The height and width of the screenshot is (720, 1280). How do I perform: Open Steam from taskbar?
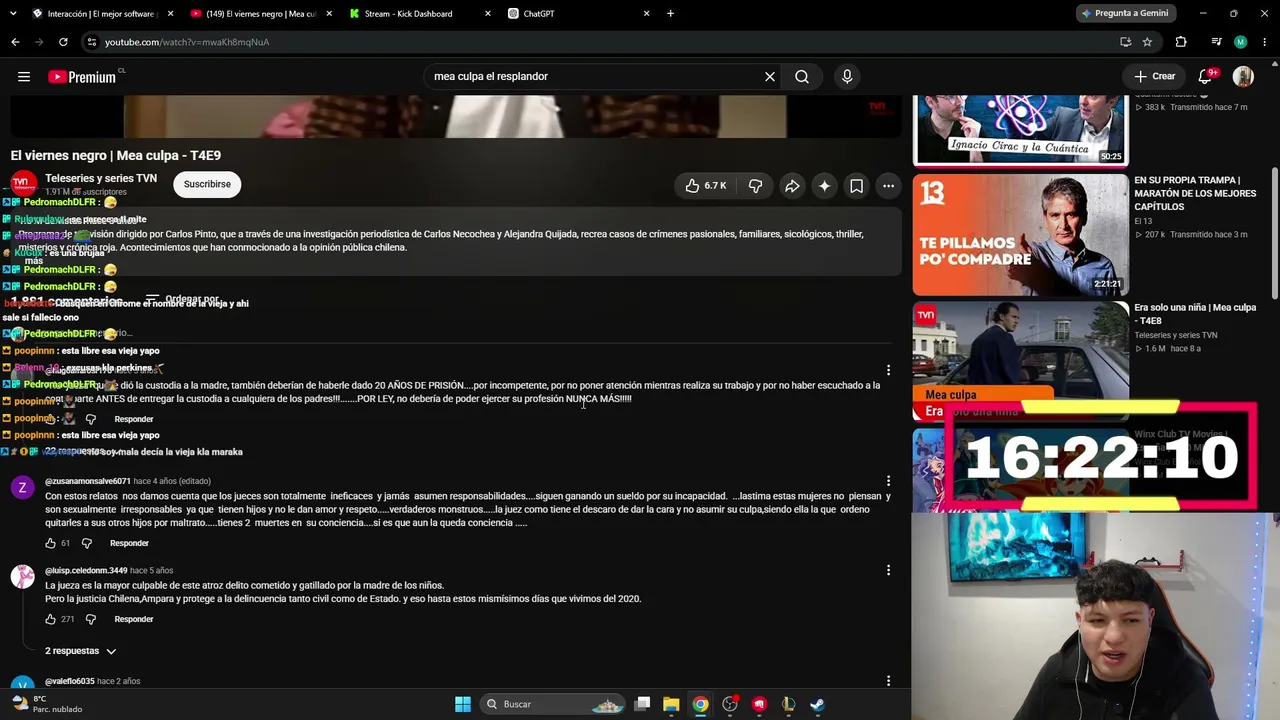pyautogui.click(x=817, y=704)
